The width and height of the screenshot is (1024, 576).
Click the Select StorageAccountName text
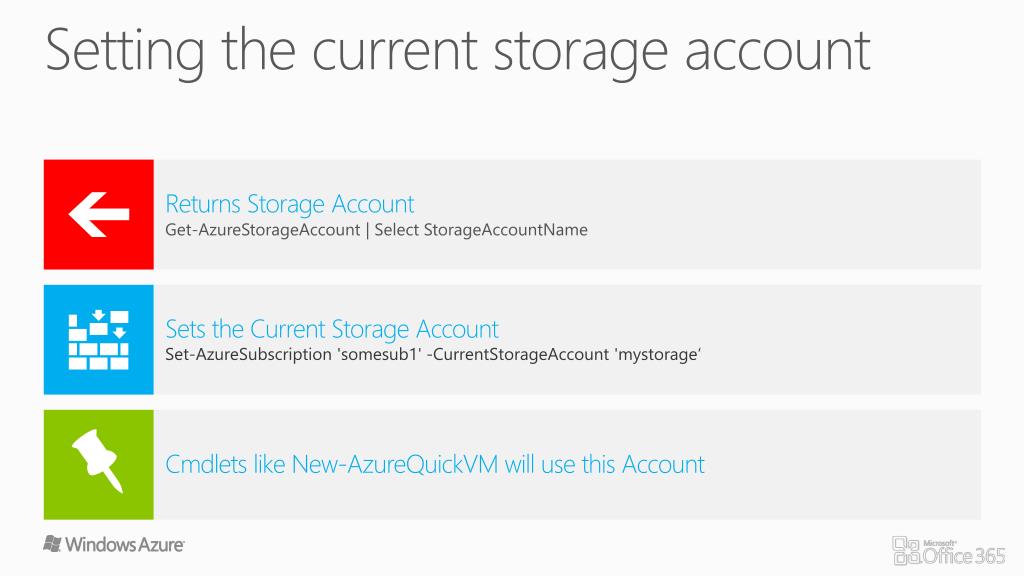click(481, 230)
